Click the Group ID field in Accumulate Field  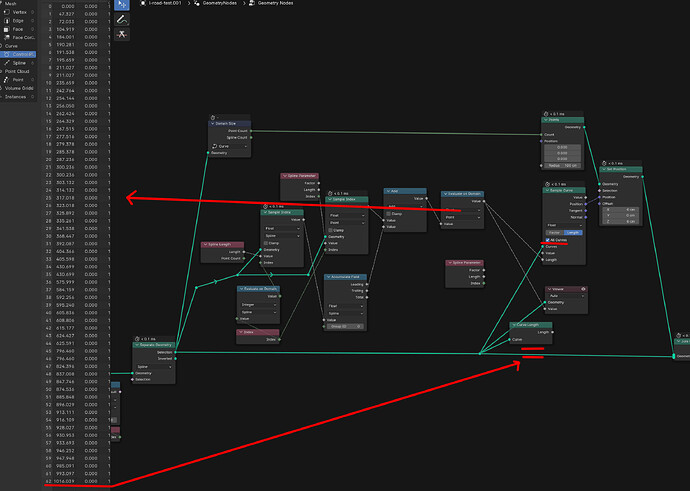click(346, 326)
